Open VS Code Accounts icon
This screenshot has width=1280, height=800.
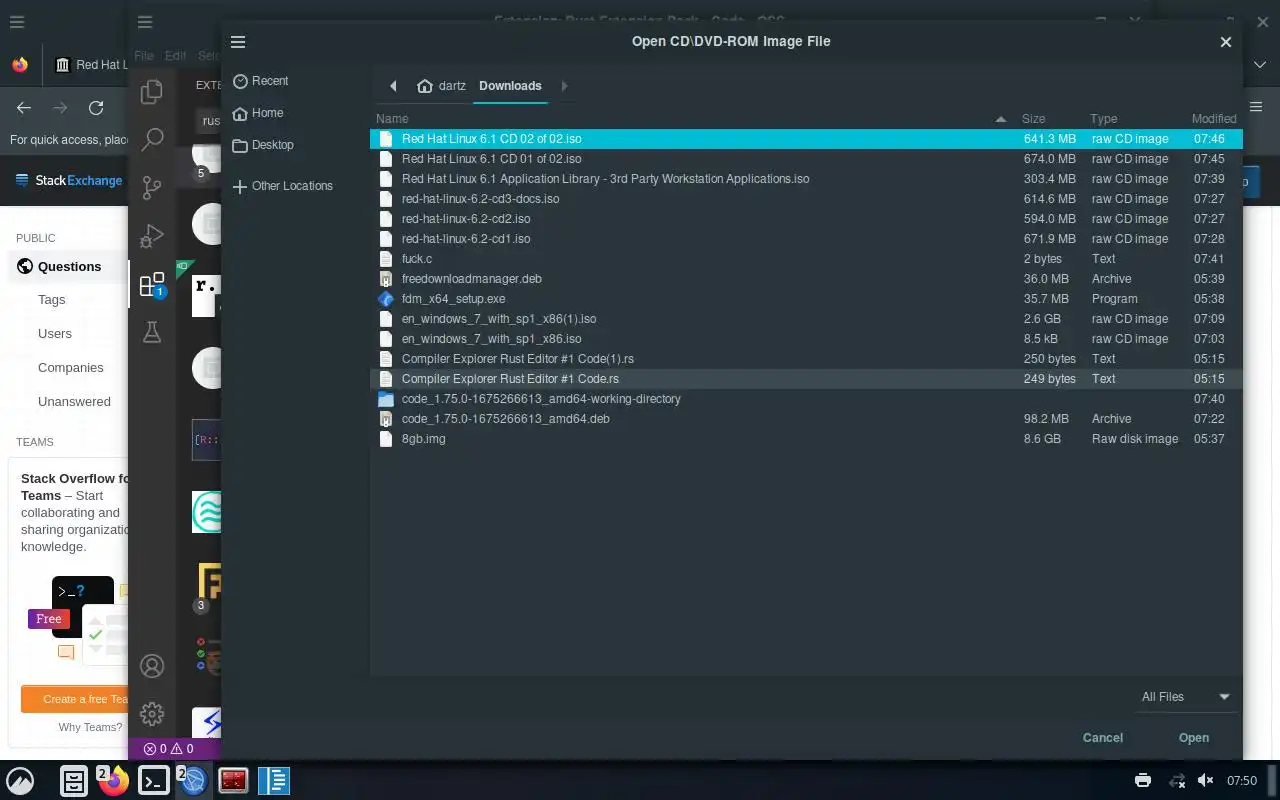(152, 666)
